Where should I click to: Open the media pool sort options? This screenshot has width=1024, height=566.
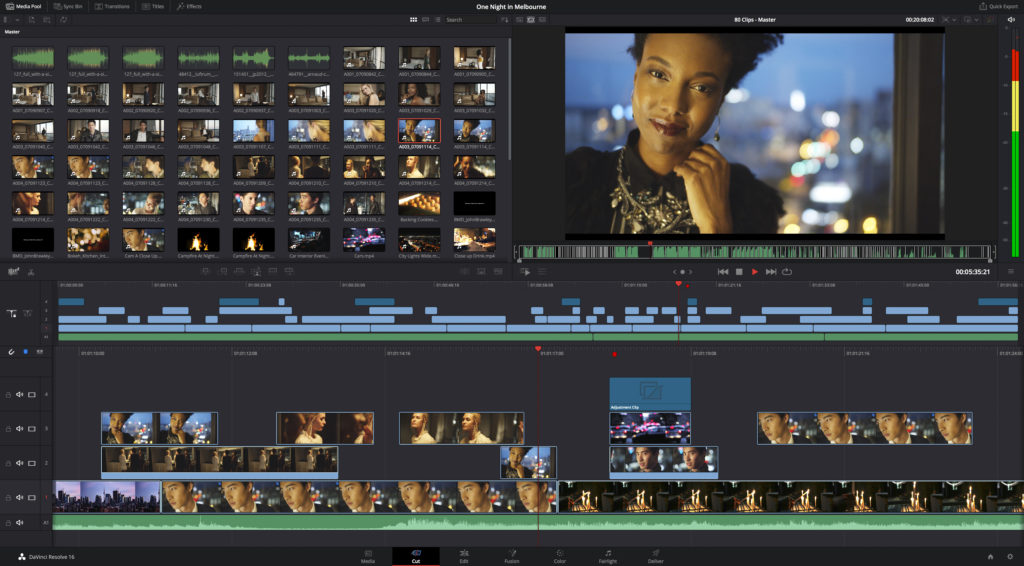pos(504,20)
